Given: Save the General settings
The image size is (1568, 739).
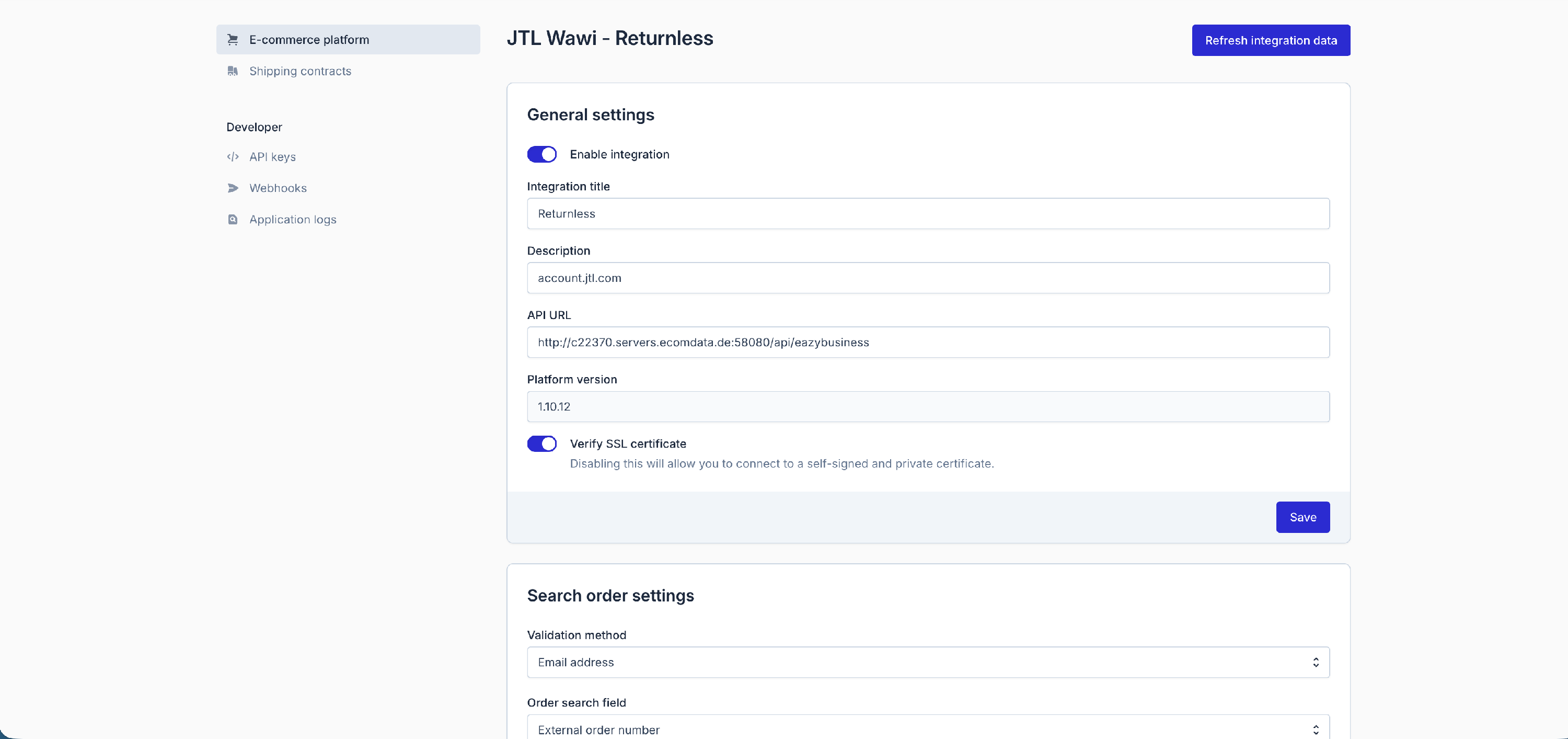Looking at the screenshot, I should [1302, 517].
